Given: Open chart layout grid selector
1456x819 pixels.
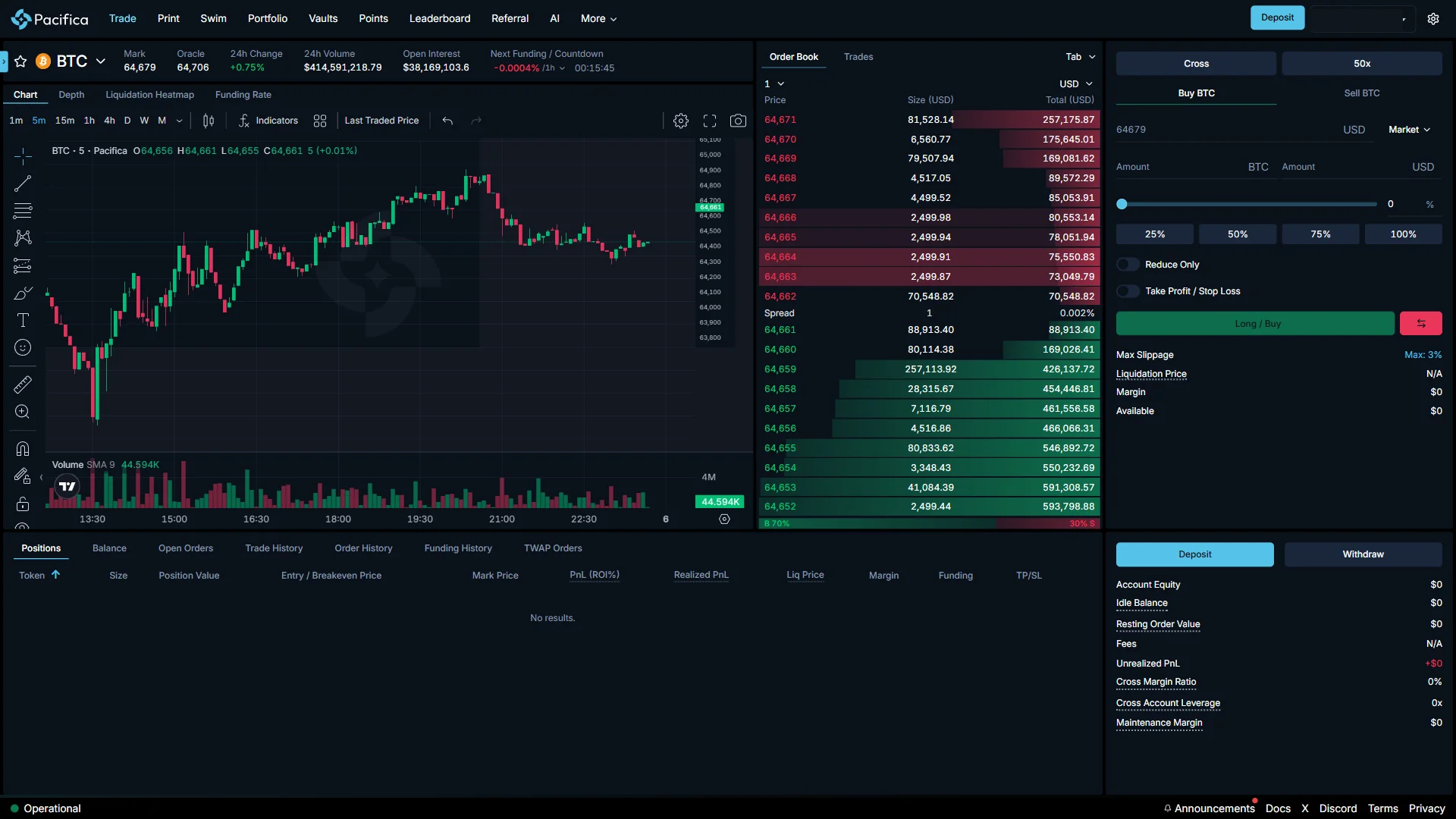Looking at the screenshot, I should pyautogui.click(x=320, y=121).
